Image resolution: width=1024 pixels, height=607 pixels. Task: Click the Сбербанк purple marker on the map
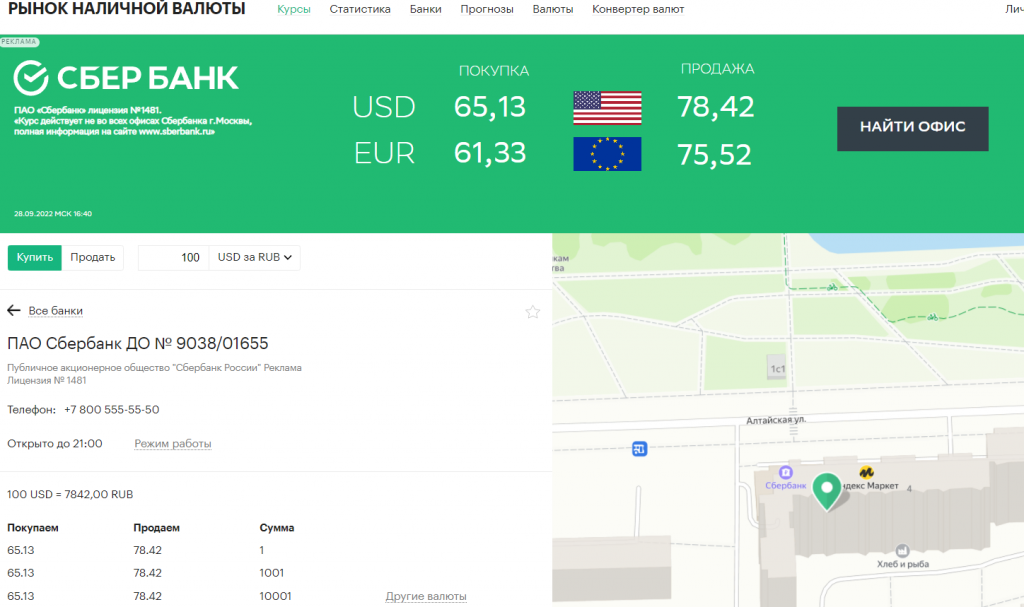click(x=786, y=472)
